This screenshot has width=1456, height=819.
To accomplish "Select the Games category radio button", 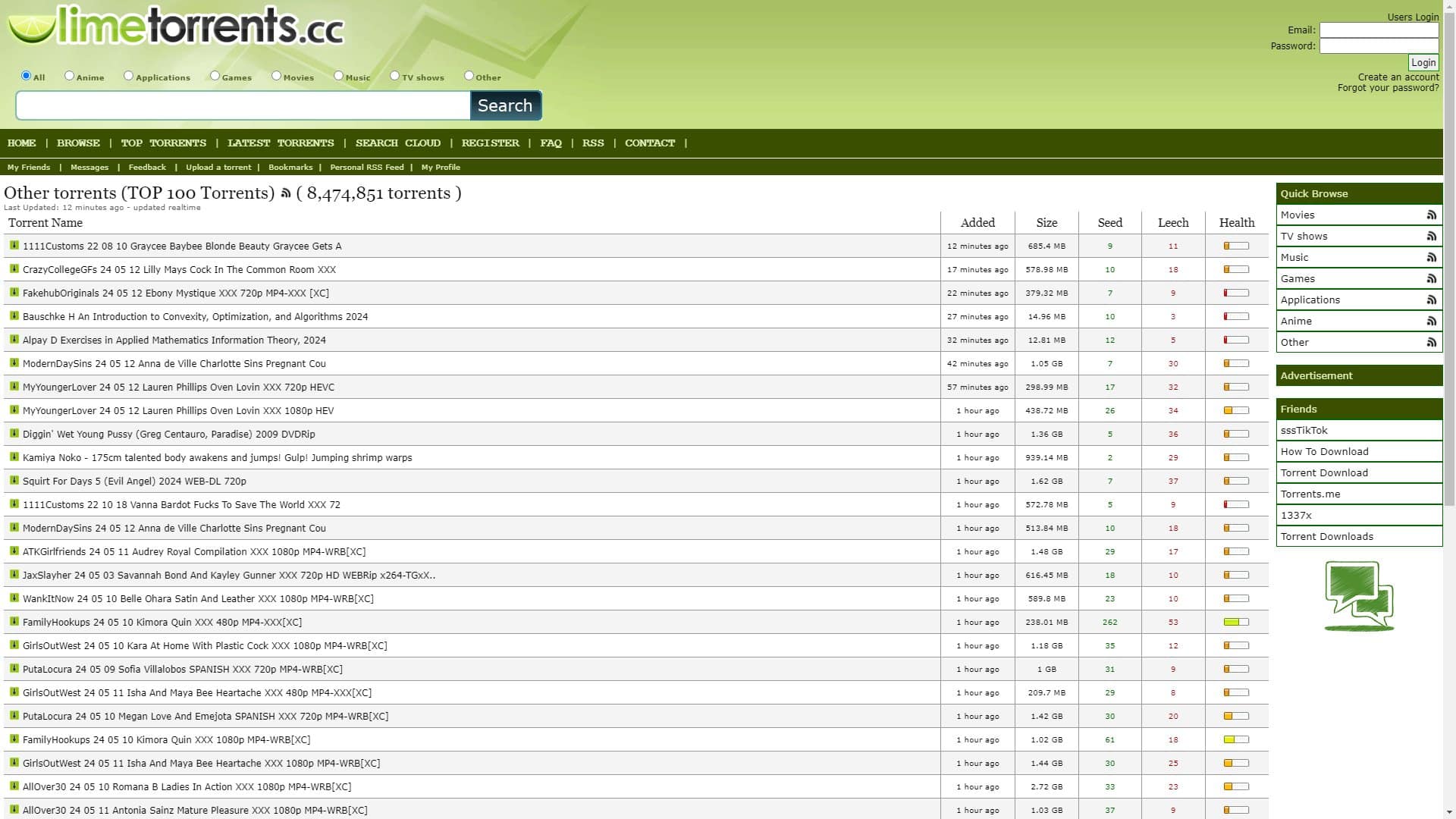I will pos(215,76).
